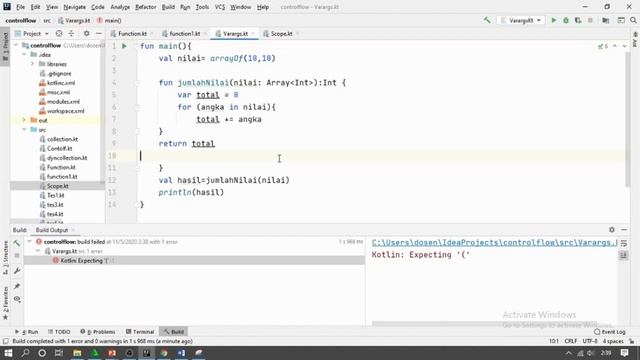Expand the out folder node
The image size is (640, 360).
(24, 120)
